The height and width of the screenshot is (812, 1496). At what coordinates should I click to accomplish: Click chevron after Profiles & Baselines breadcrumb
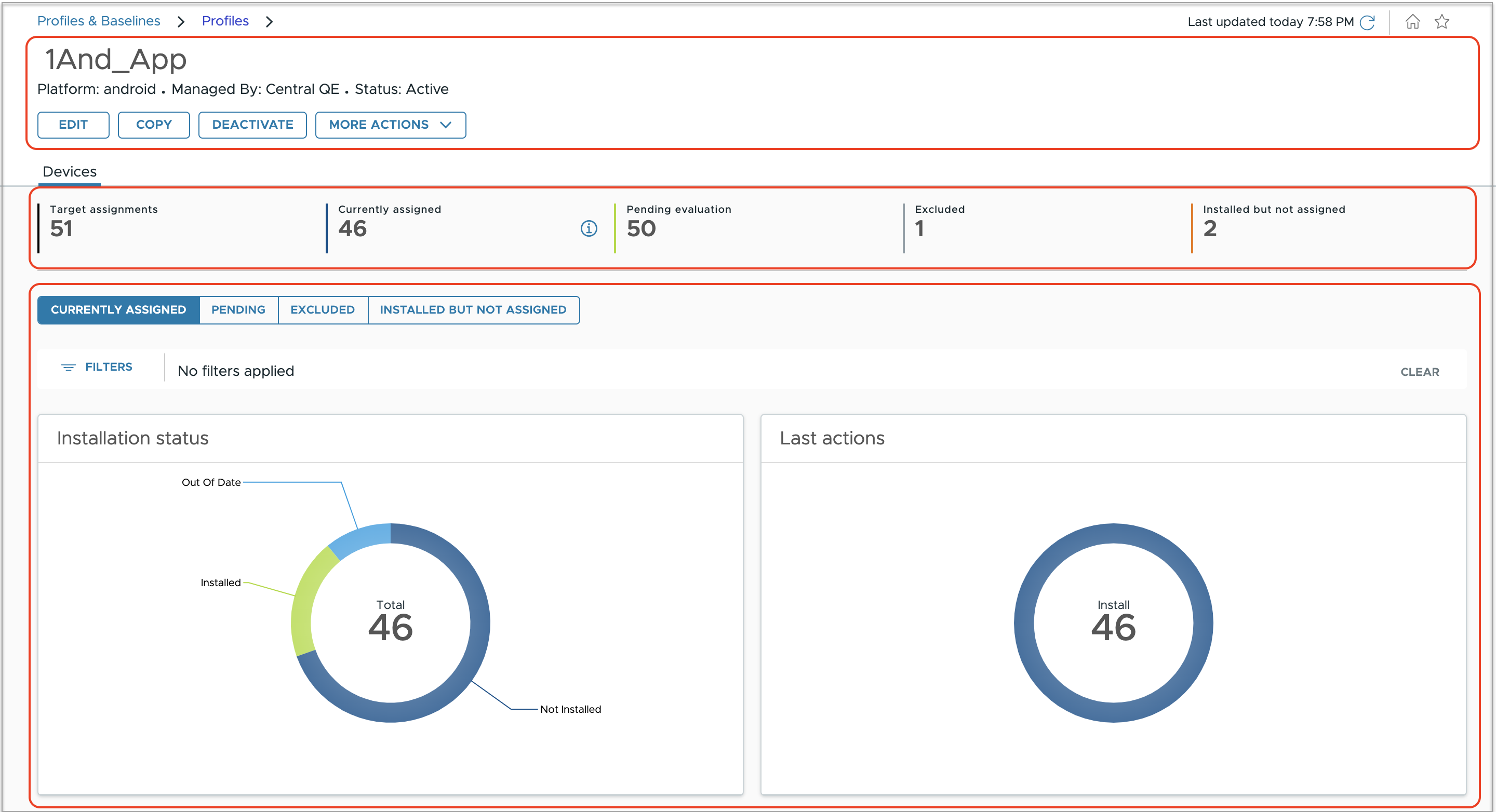181,21
